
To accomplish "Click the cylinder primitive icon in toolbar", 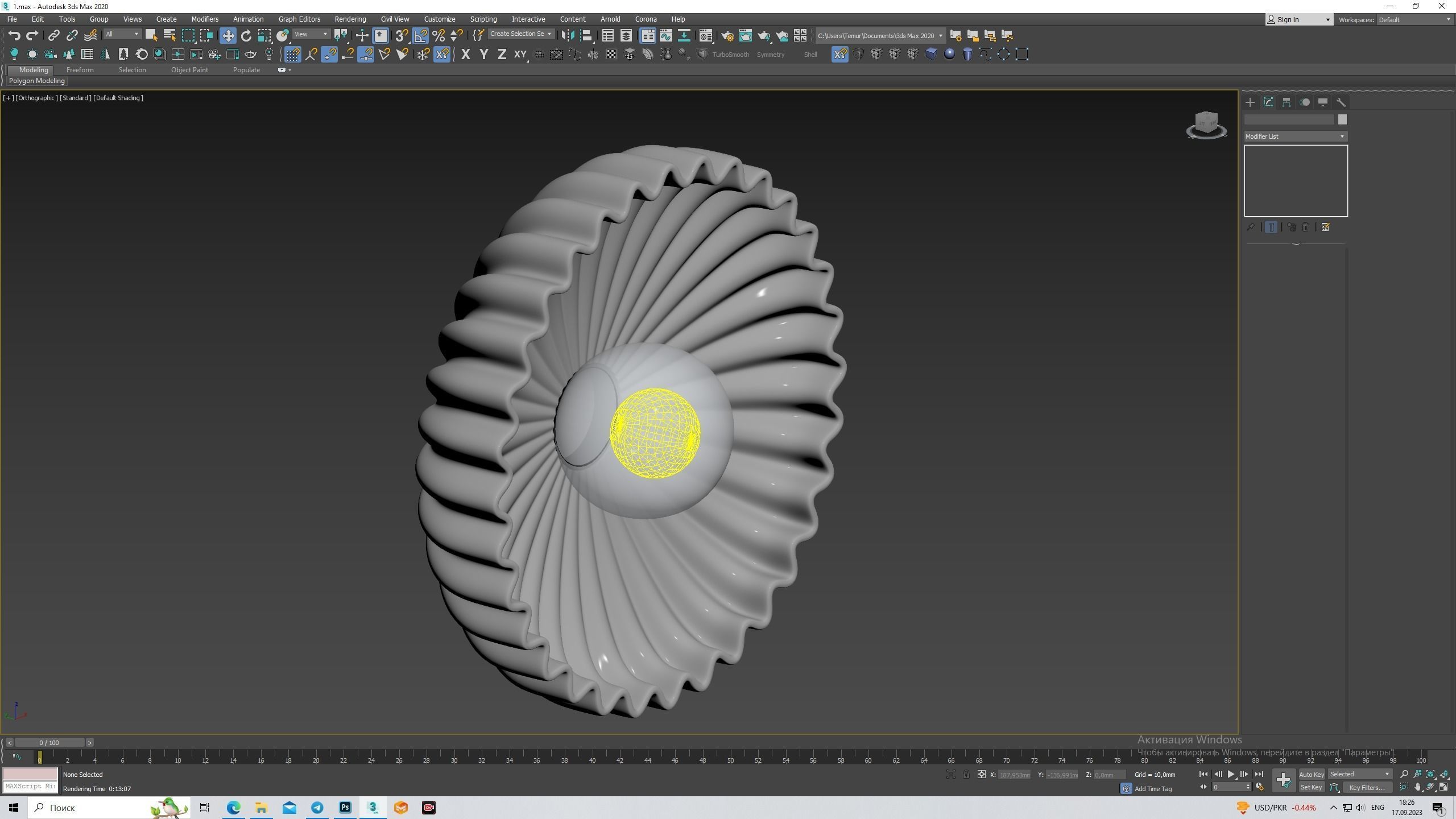I will pos(967,54).
